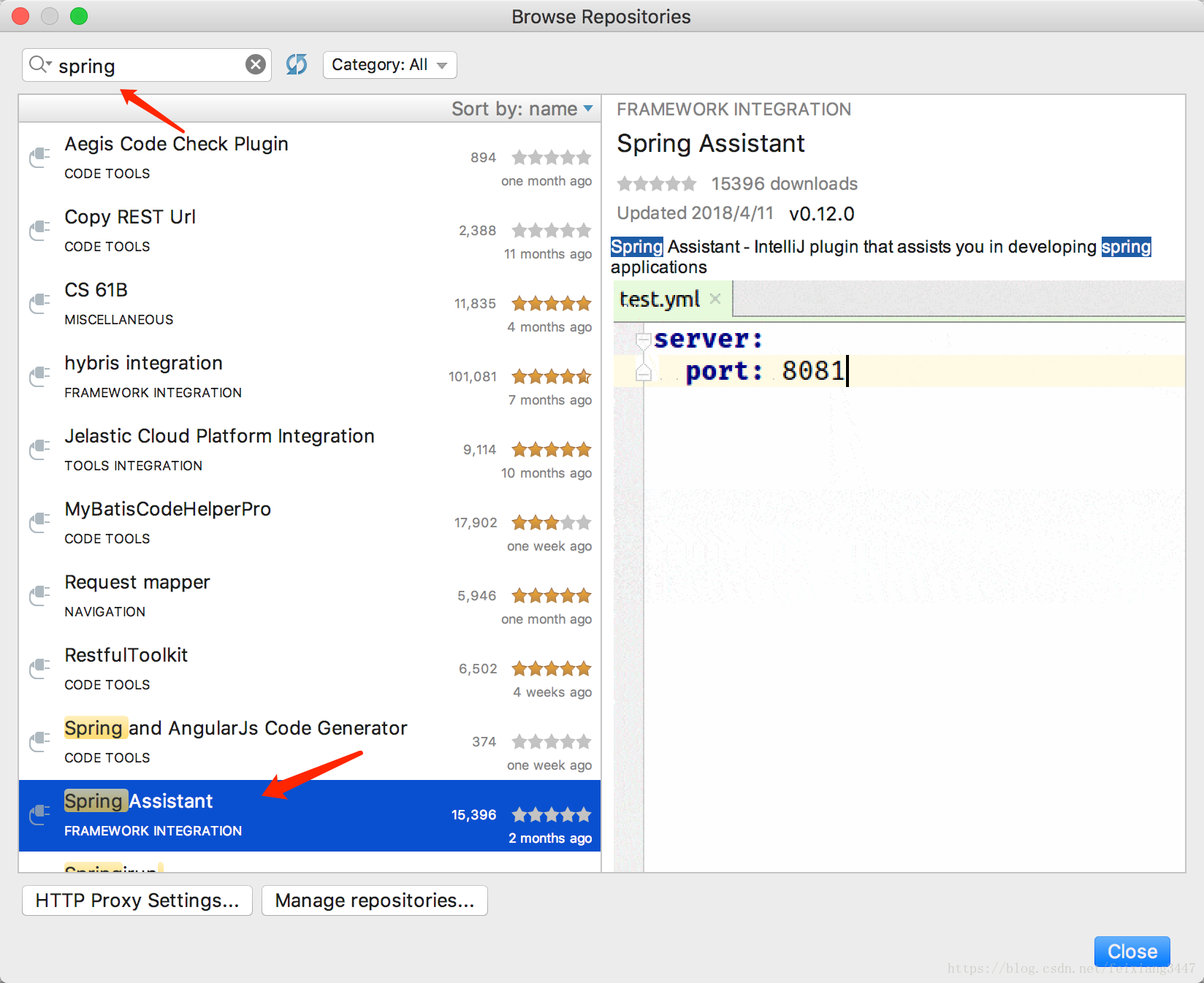Open the Sort by: name dropdown
The width and height of the screenshot is (1204, 983).
[522, 109]
